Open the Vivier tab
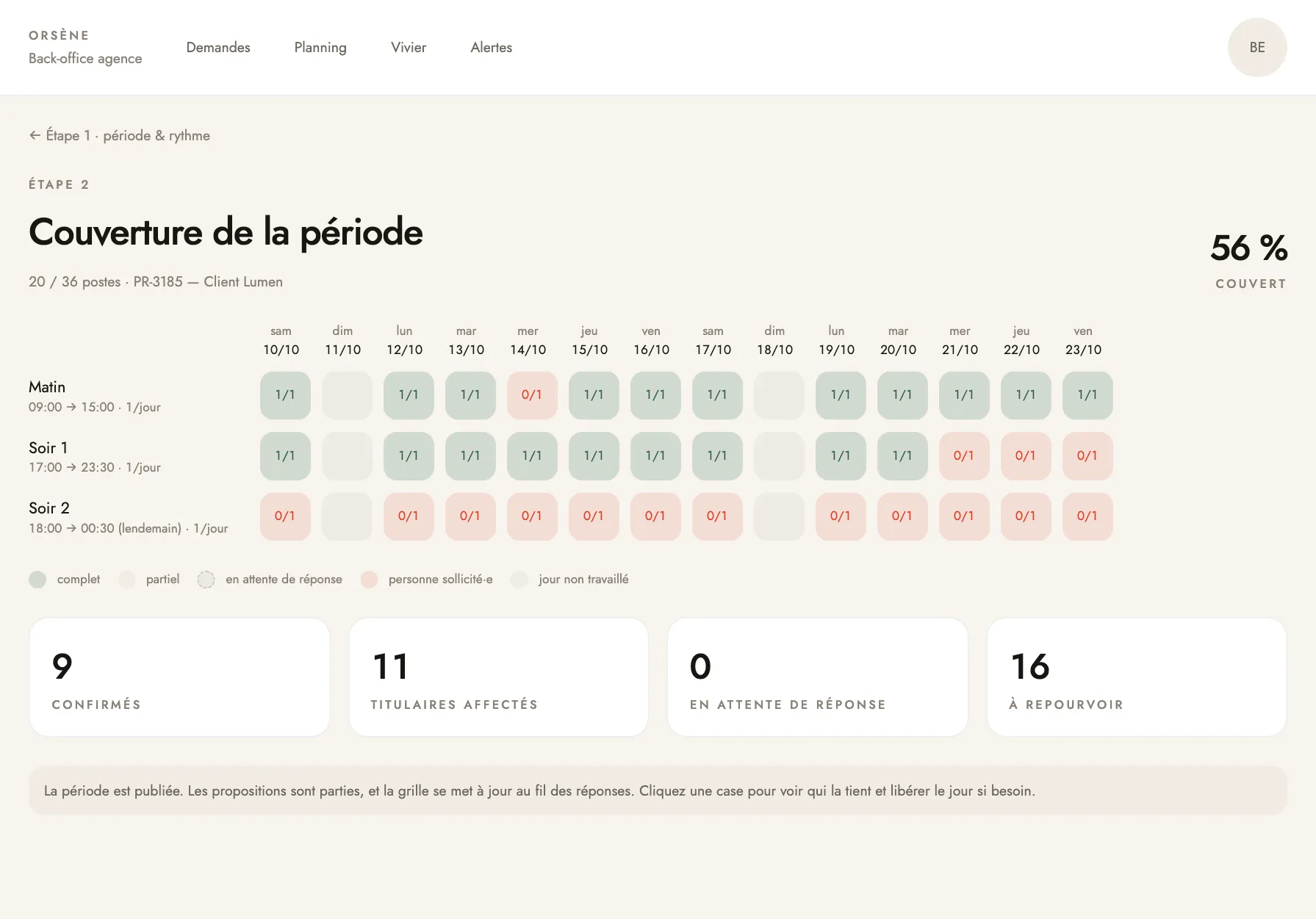 click(409, 47)
